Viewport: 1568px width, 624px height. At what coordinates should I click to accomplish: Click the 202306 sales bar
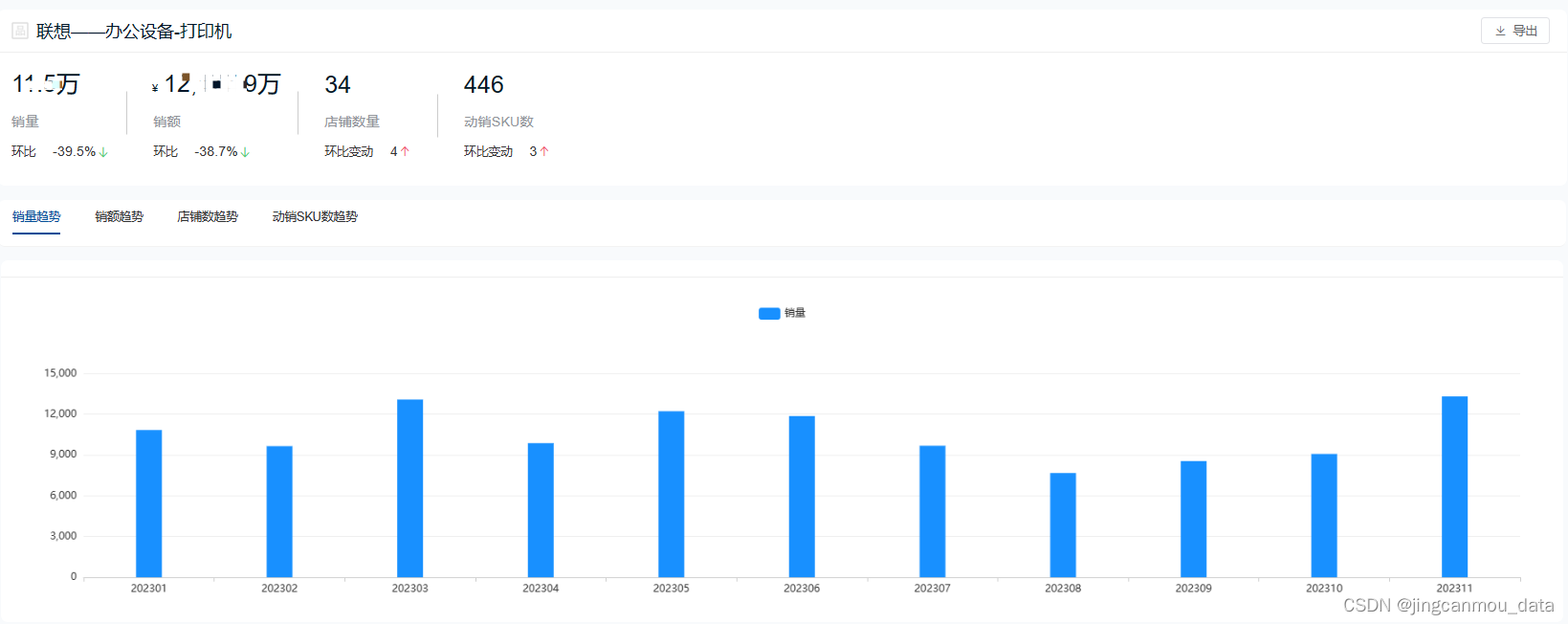(x=802, y=497)
